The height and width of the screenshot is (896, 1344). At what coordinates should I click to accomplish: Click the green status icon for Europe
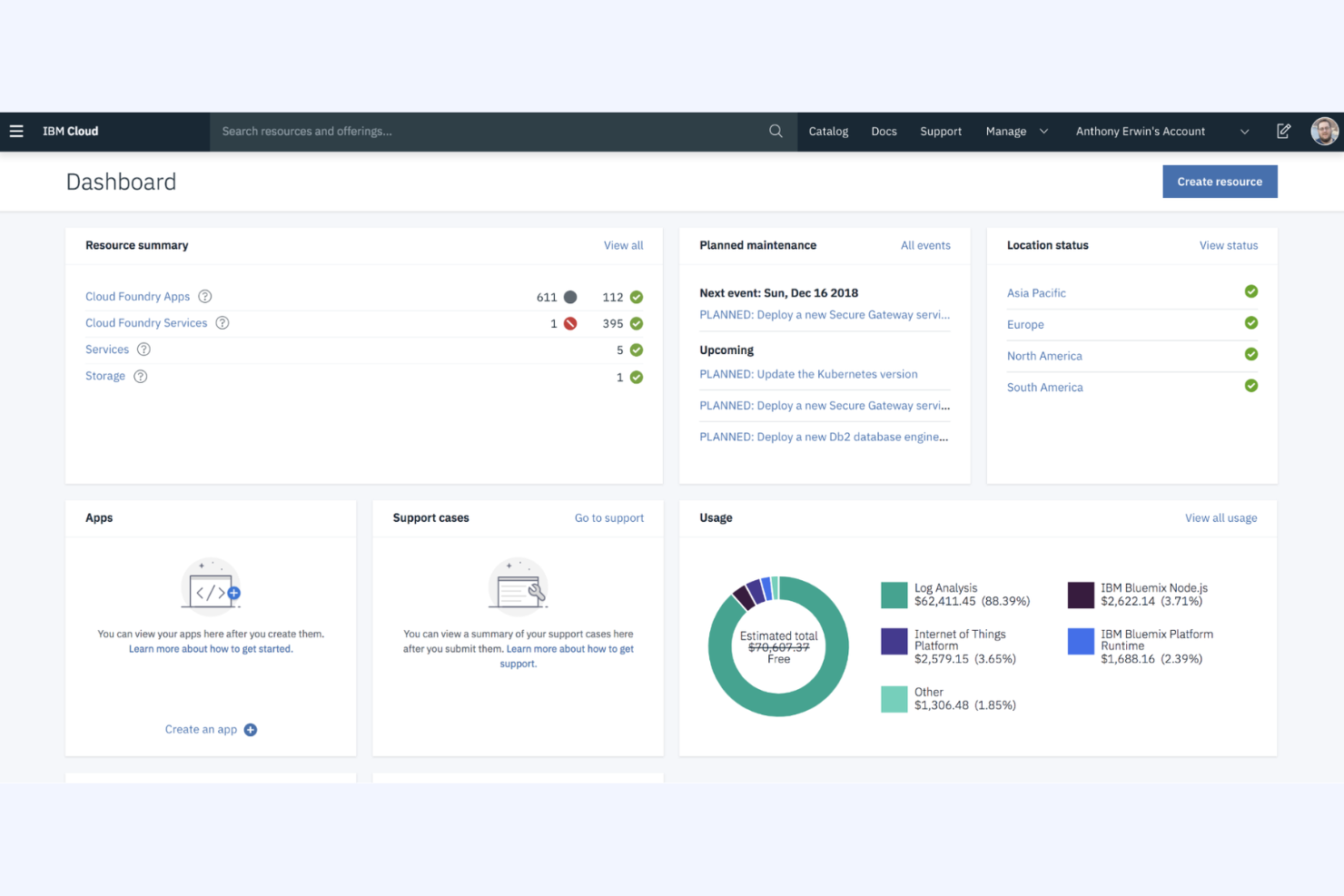(1251, 322)
